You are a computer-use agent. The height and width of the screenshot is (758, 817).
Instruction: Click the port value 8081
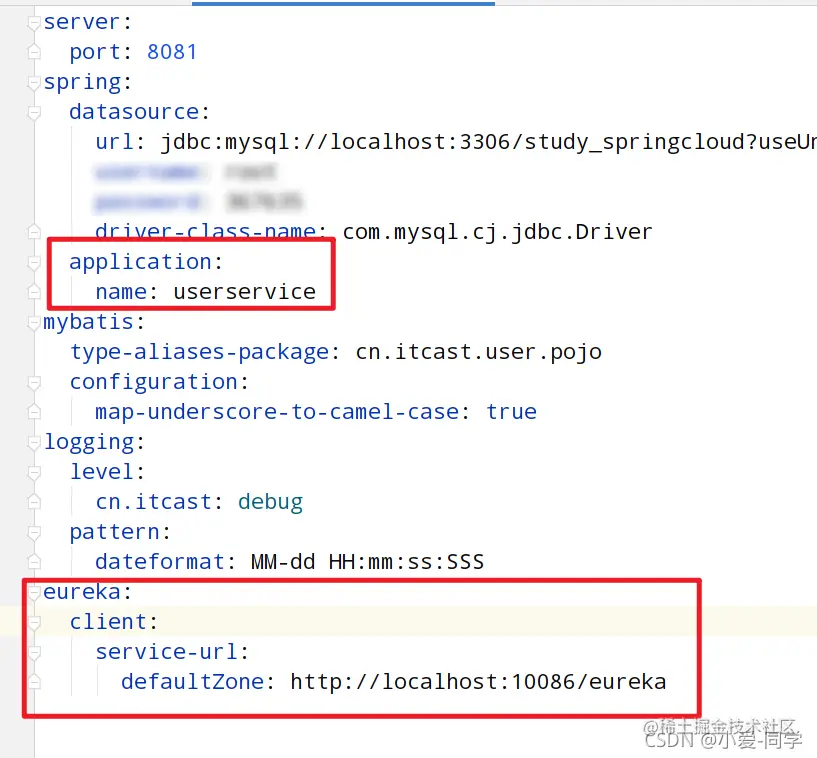click(172, 52)
